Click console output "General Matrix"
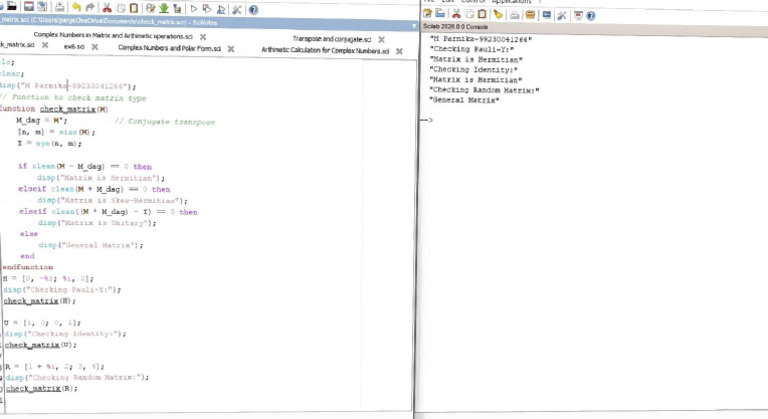Image resolution: width=768 pixels, height=419 pixels. (x=464, y=100)
